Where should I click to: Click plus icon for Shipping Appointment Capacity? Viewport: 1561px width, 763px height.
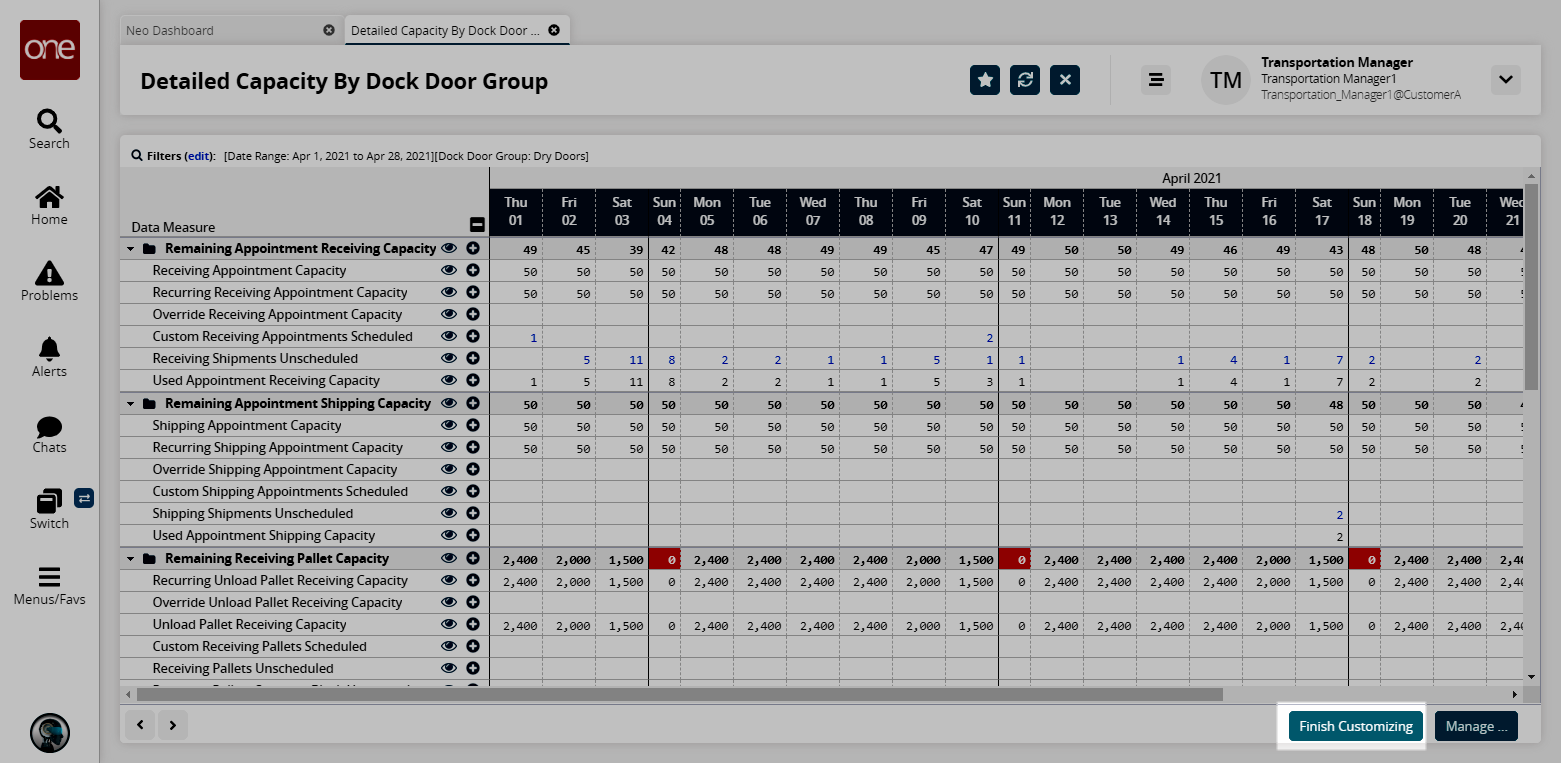click(473, 425)
